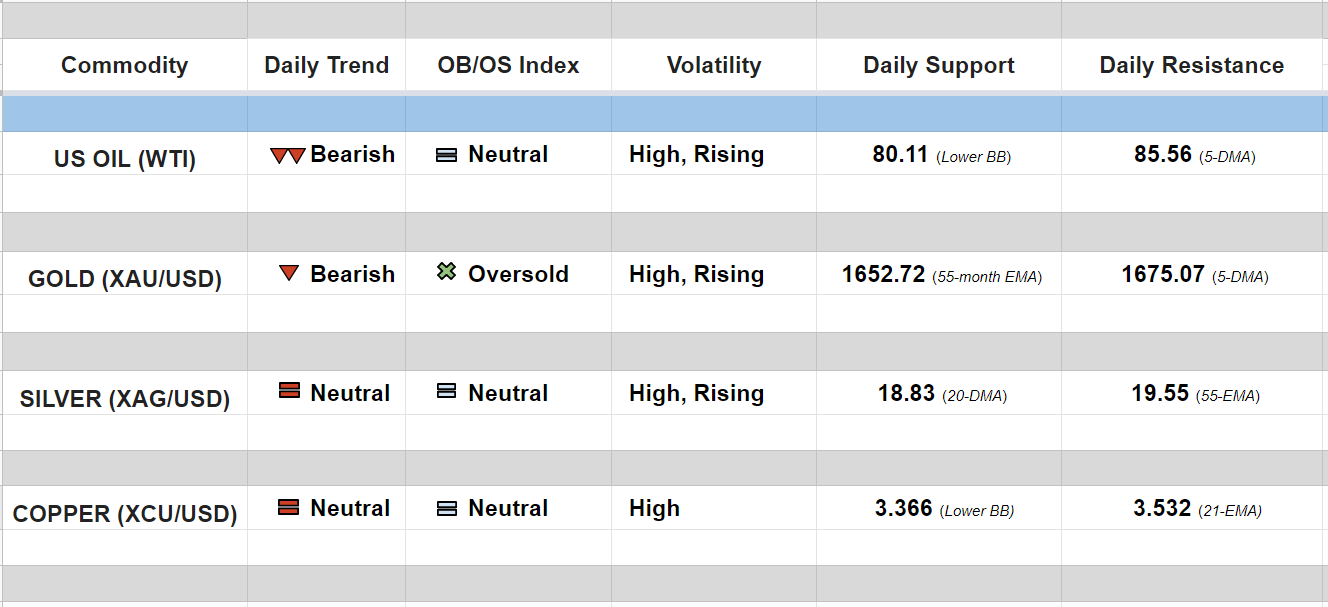Select the Daily Trend header cell
The height and width of the screenshot is (607, 1328).
coord(326,66)
